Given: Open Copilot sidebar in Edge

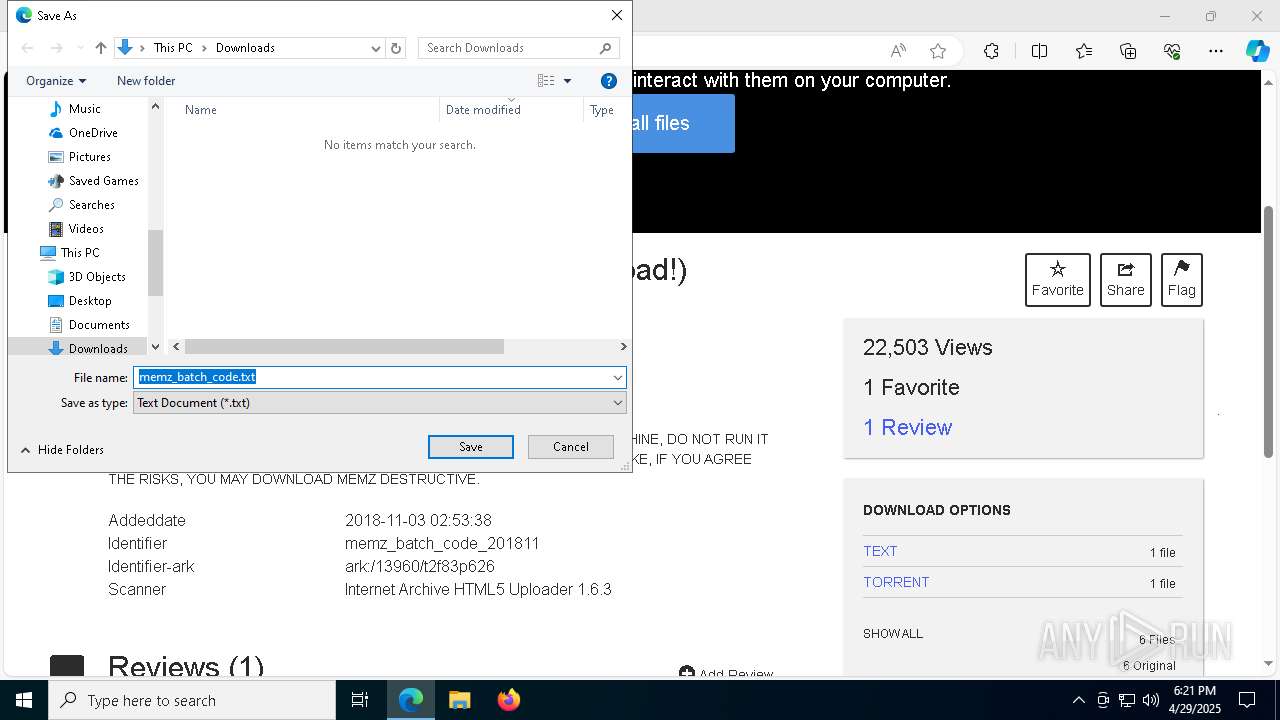Looking at the screenshot, I should coord(1258,51).
